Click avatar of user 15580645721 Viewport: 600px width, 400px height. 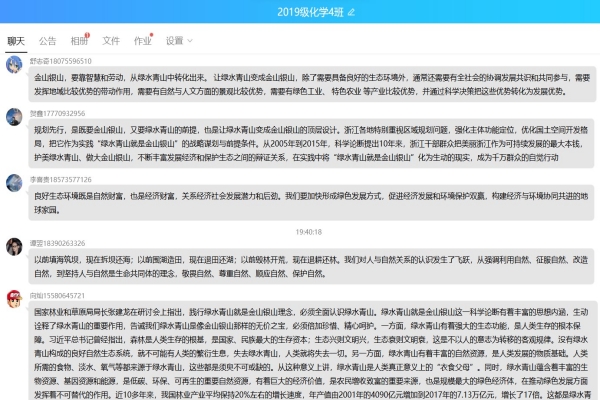[14, 300]
